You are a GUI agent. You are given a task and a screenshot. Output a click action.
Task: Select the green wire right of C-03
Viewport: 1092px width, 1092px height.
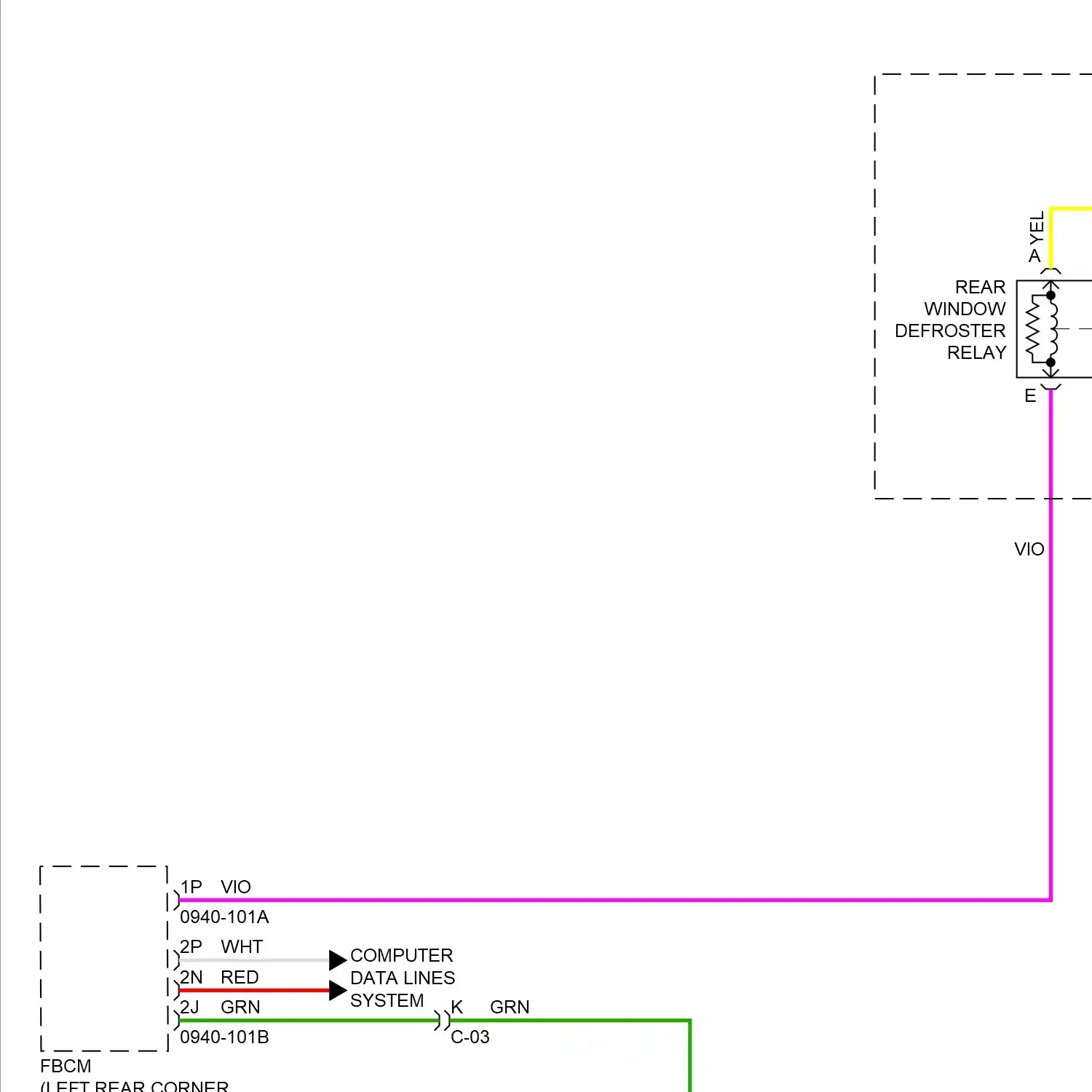click(569, 1020)
